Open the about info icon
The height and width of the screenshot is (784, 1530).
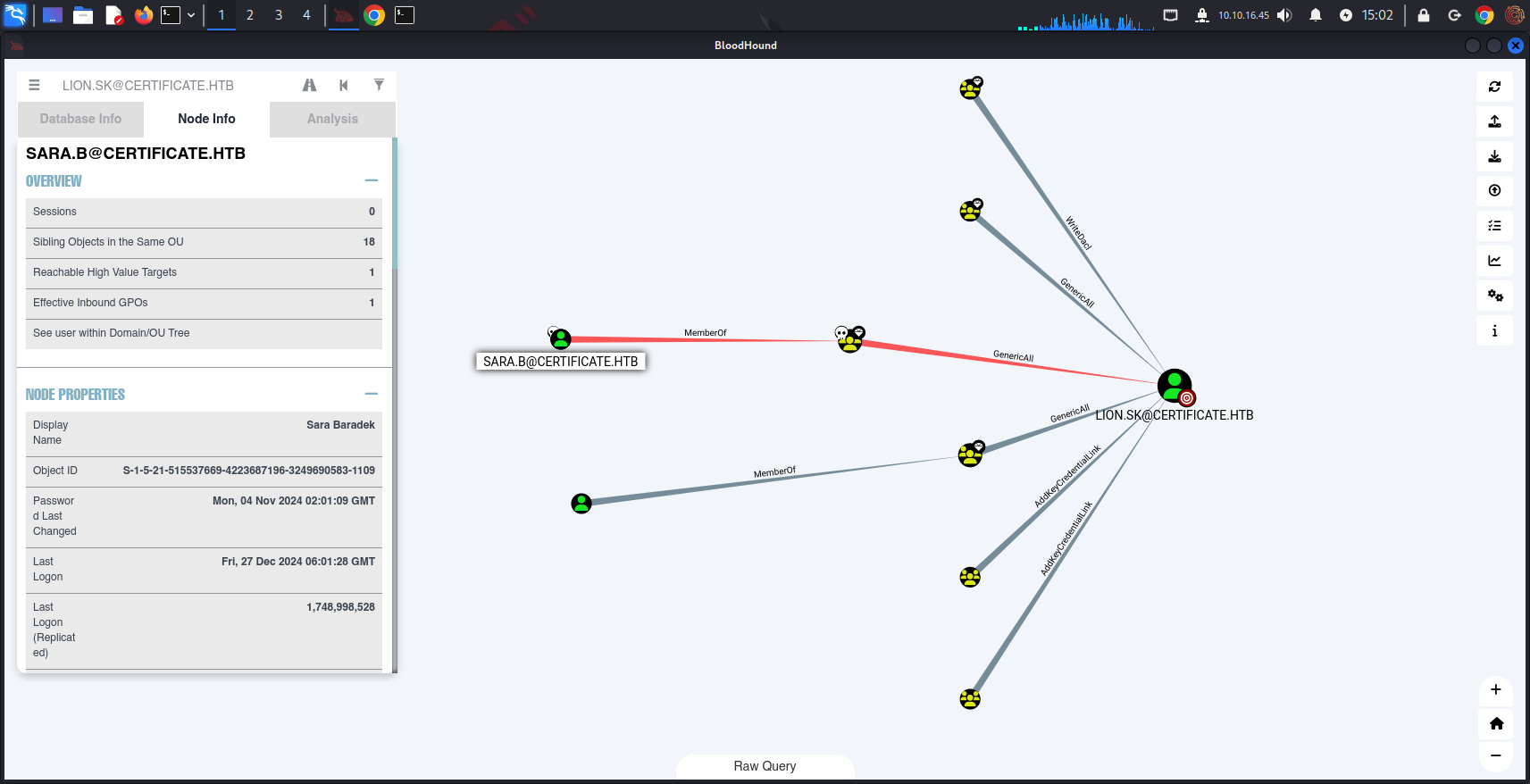1494,330
